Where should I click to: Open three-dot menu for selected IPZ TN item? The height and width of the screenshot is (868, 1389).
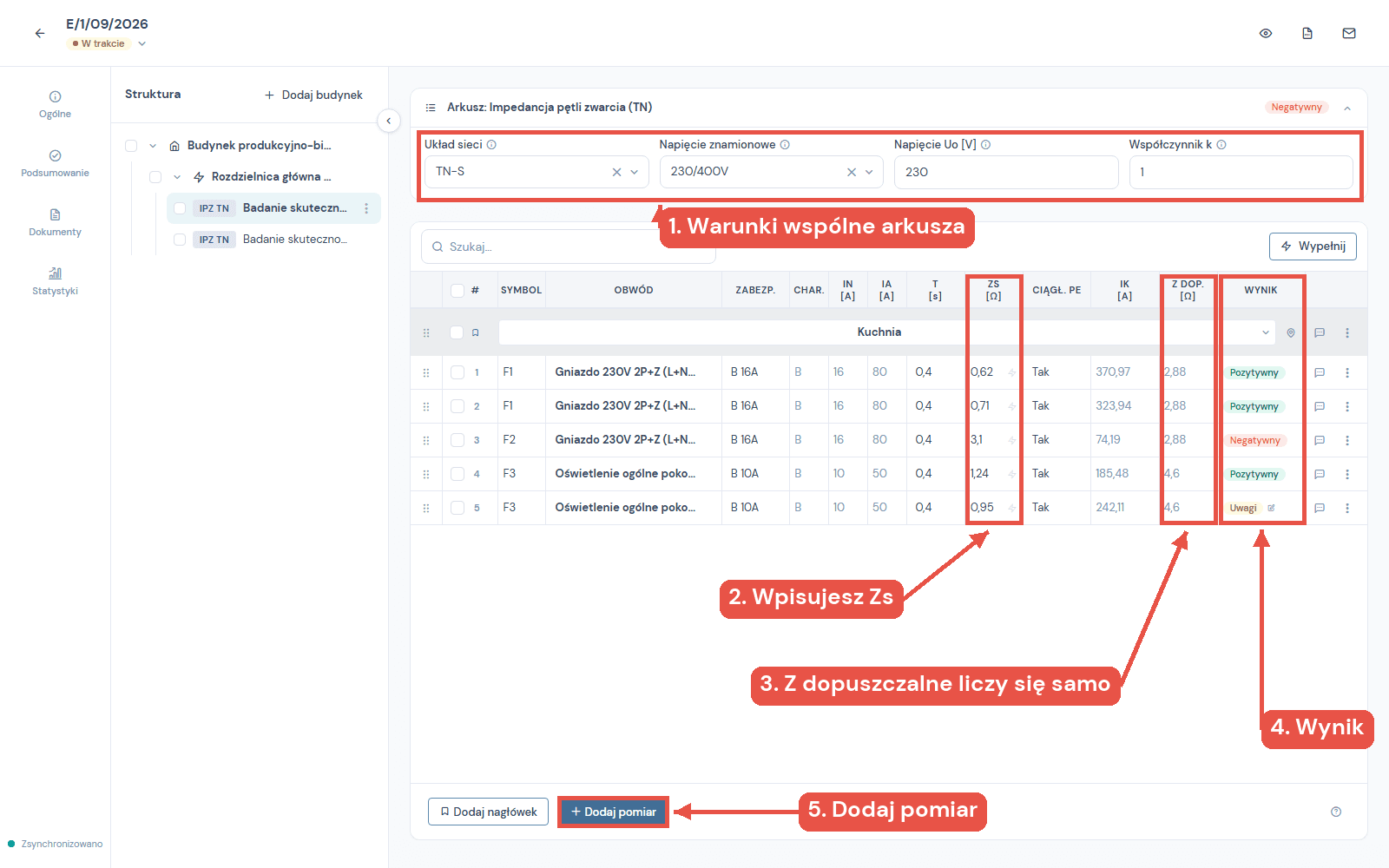pyautogui.click(x=366, y=208)
